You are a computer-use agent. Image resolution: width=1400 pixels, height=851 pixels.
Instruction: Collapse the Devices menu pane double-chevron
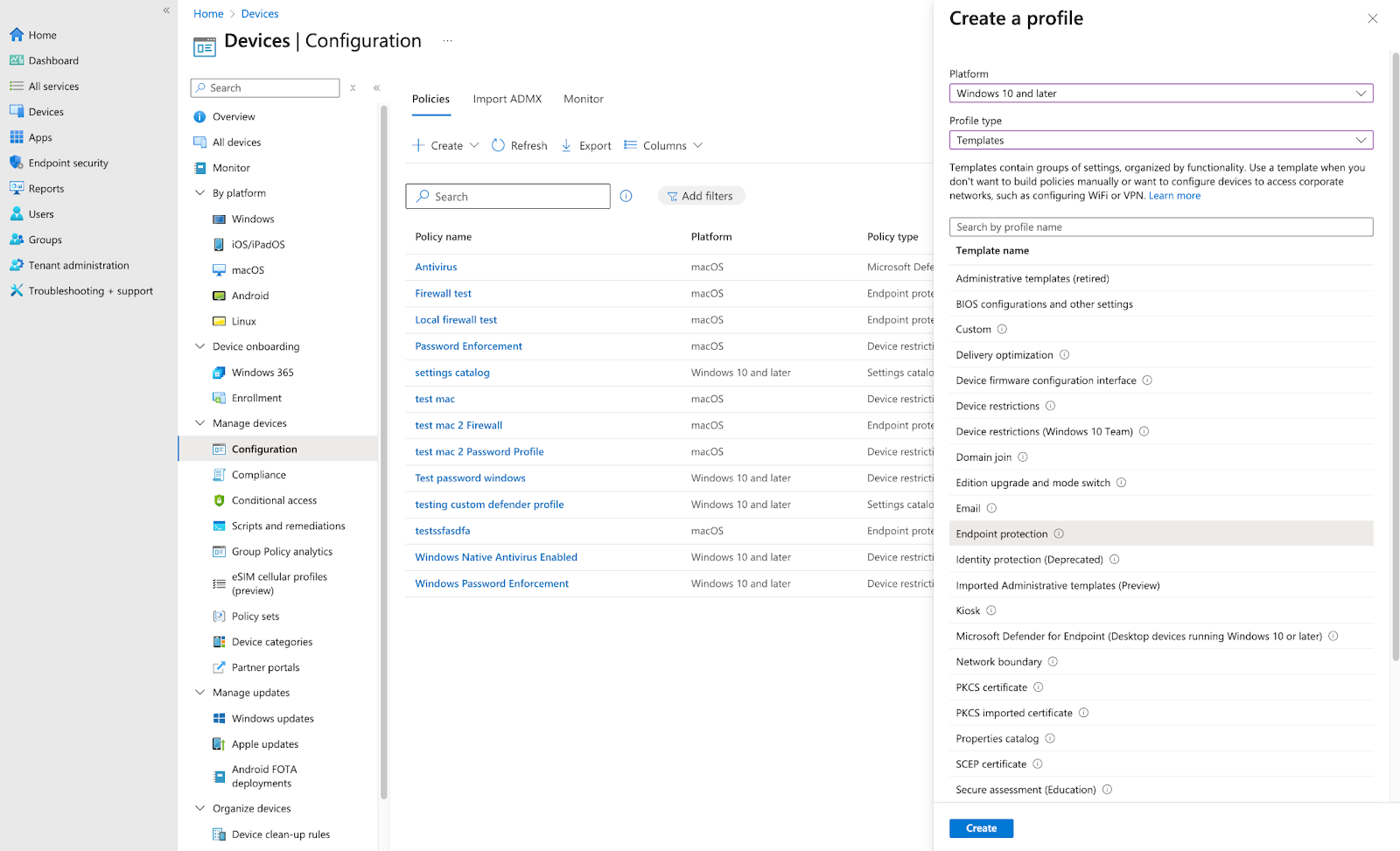377,87
